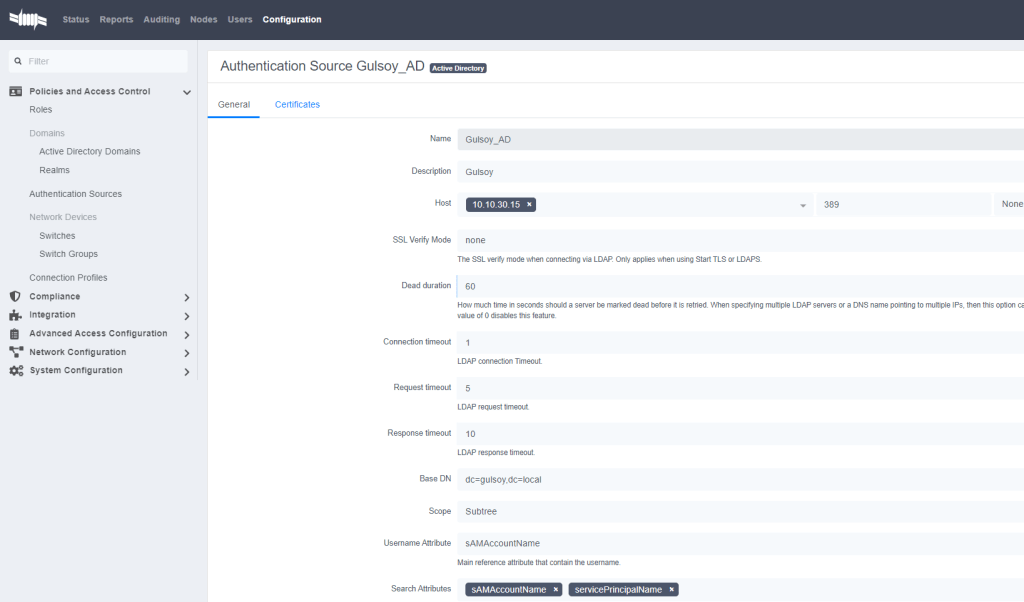
Task: Open Active Directory Domains in sidebar
Action: 89,152
